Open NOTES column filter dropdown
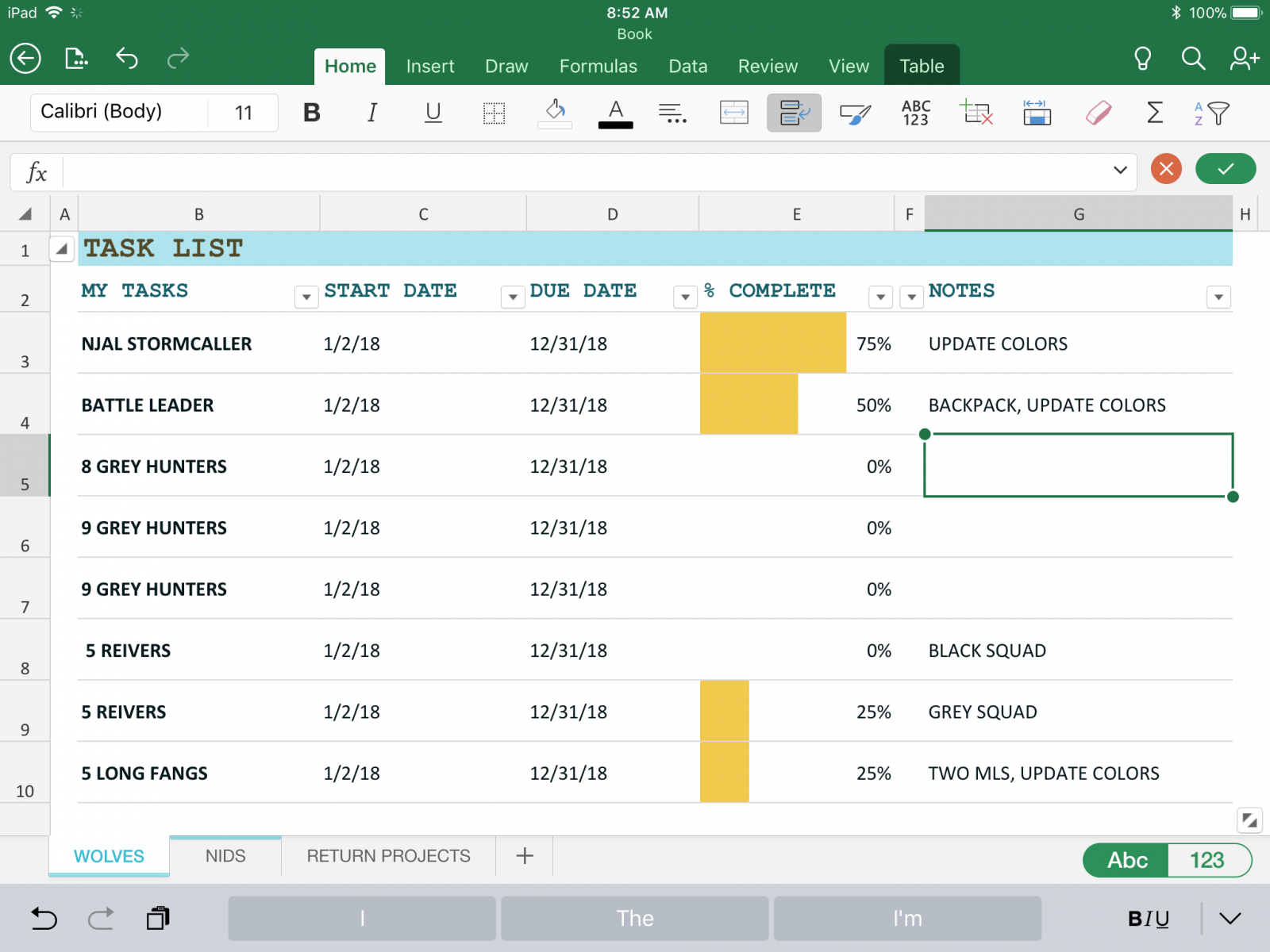This screenshot has width=1270, height=952. click(x=1218, y=297)
